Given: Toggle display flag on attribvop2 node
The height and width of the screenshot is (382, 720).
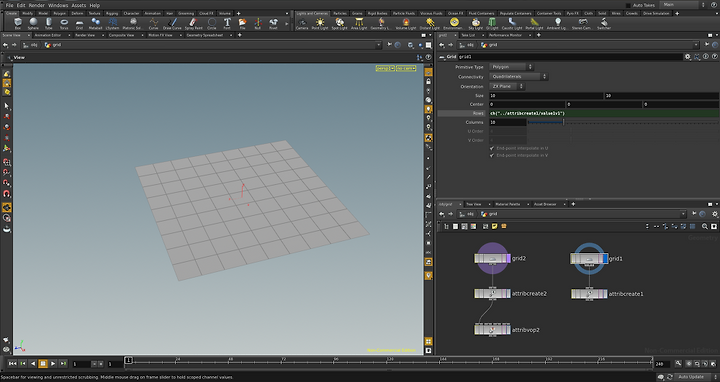Looking at the screenshot, I should click(508, 330).
